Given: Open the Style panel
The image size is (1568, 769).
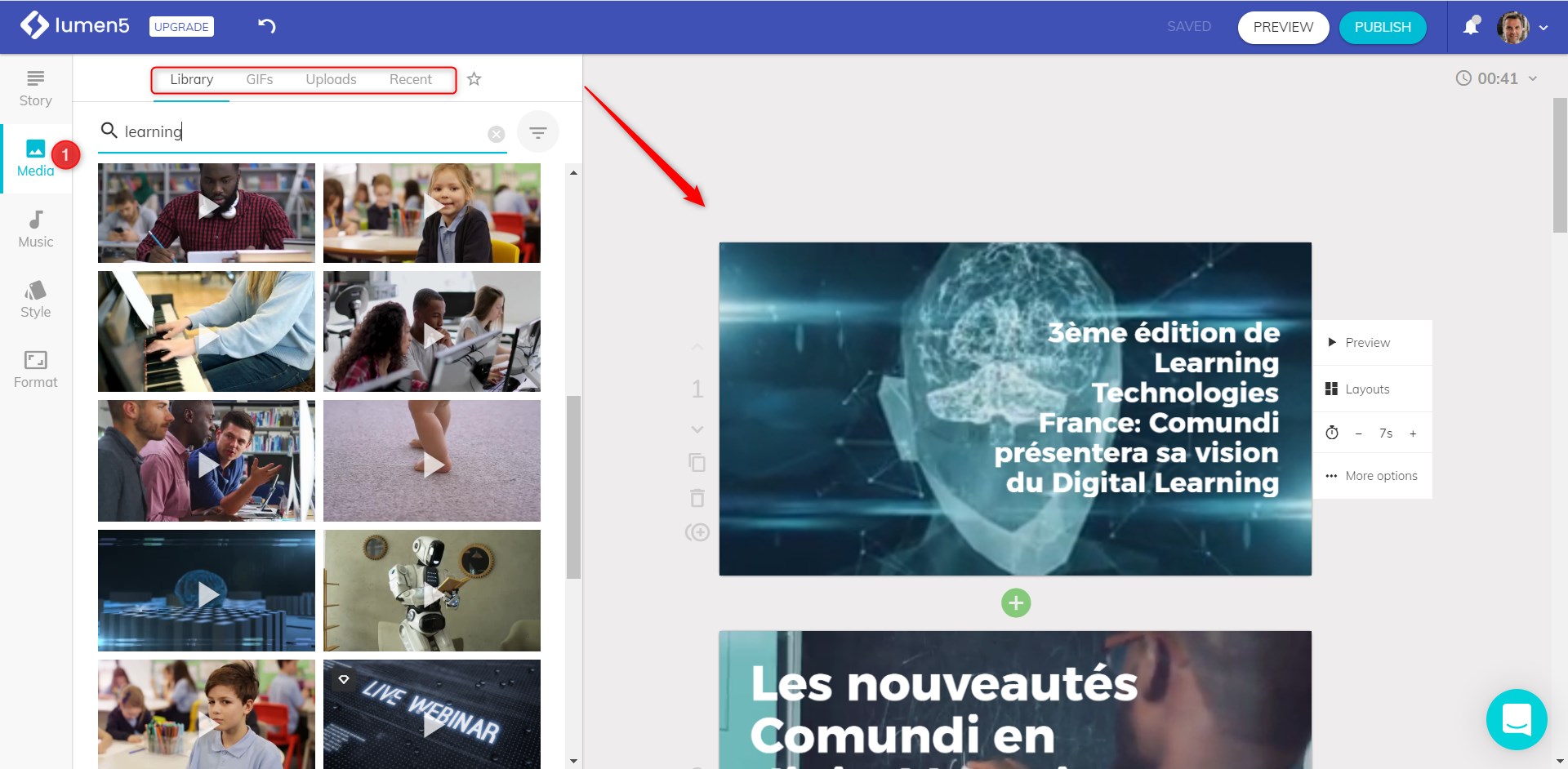Looking at the screenshot, I should pyautogui.click(x=35, y=300).
